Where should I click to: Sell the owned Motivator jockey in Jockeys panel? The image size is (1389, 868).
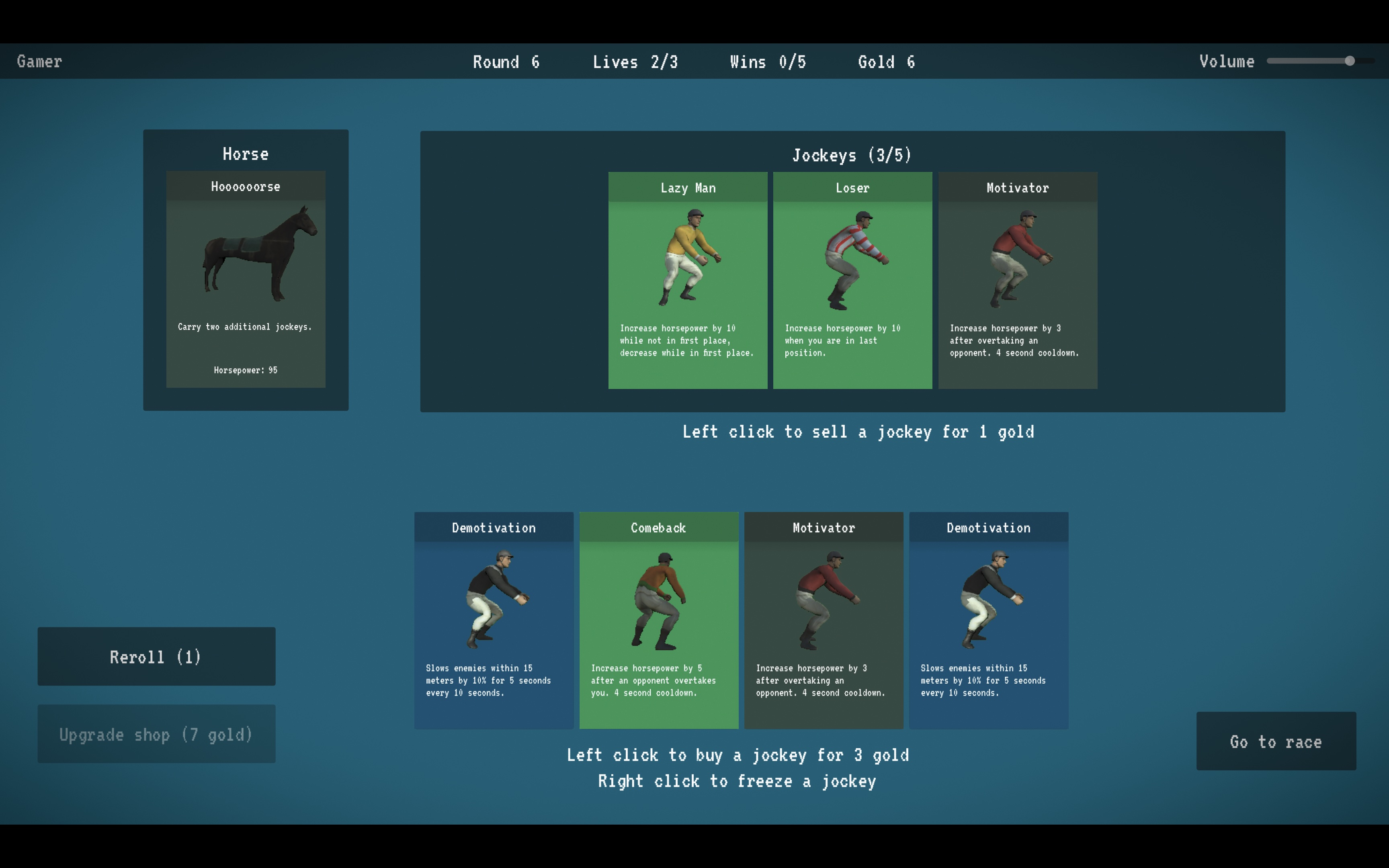pyautogui.click(x=1018, y=280)
